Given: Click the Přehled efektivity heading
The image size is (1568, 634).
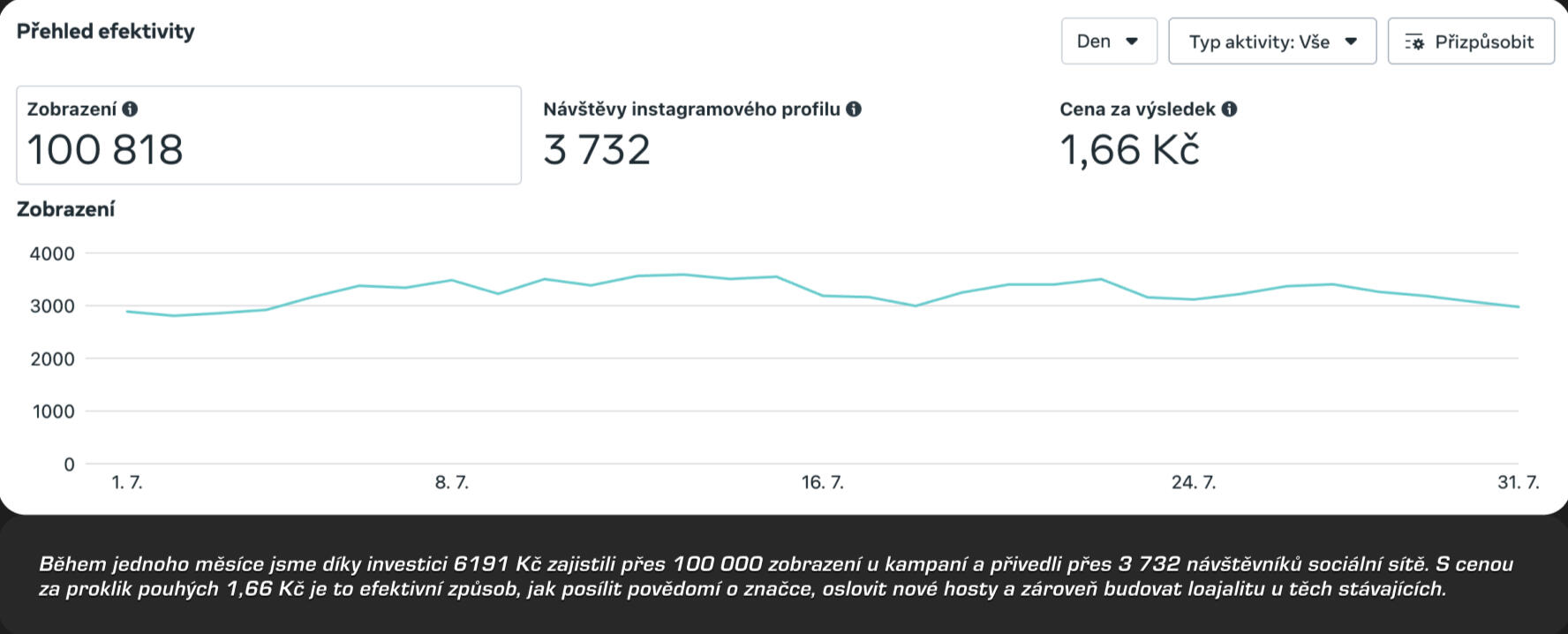Looking at the screenshot, I should [105, 32].
